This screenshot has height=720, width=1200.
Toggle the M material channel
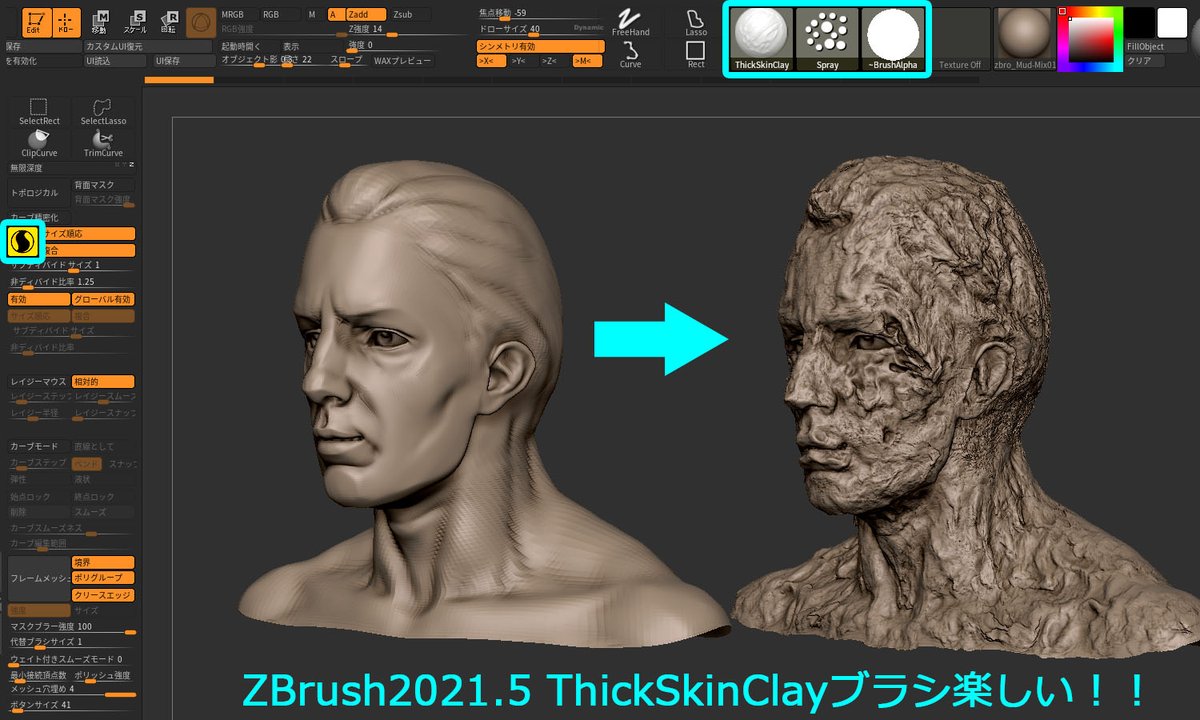pos(312,15)
